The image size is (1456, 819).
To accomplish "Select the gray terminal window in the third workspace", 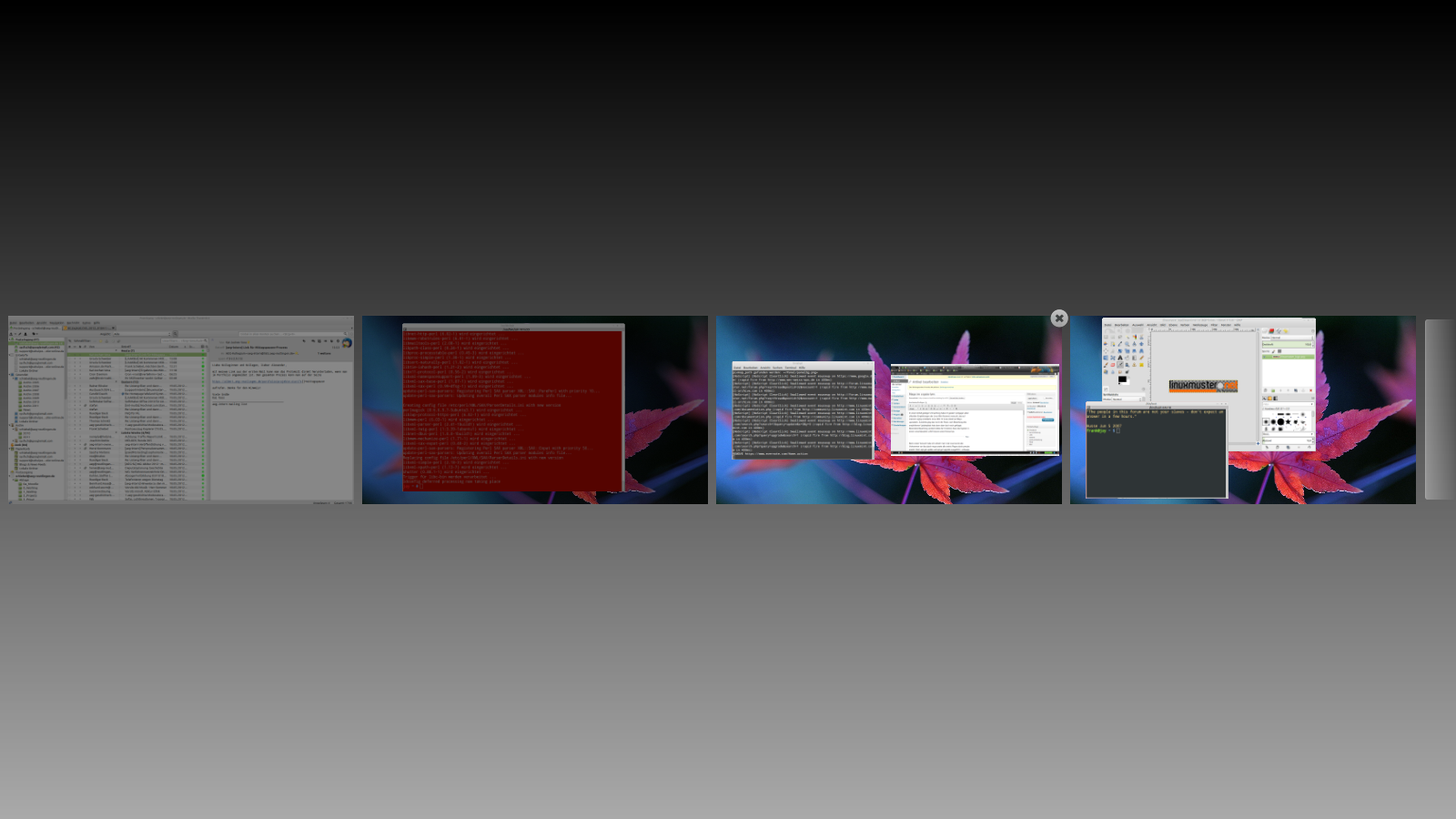I will [803, 409].
